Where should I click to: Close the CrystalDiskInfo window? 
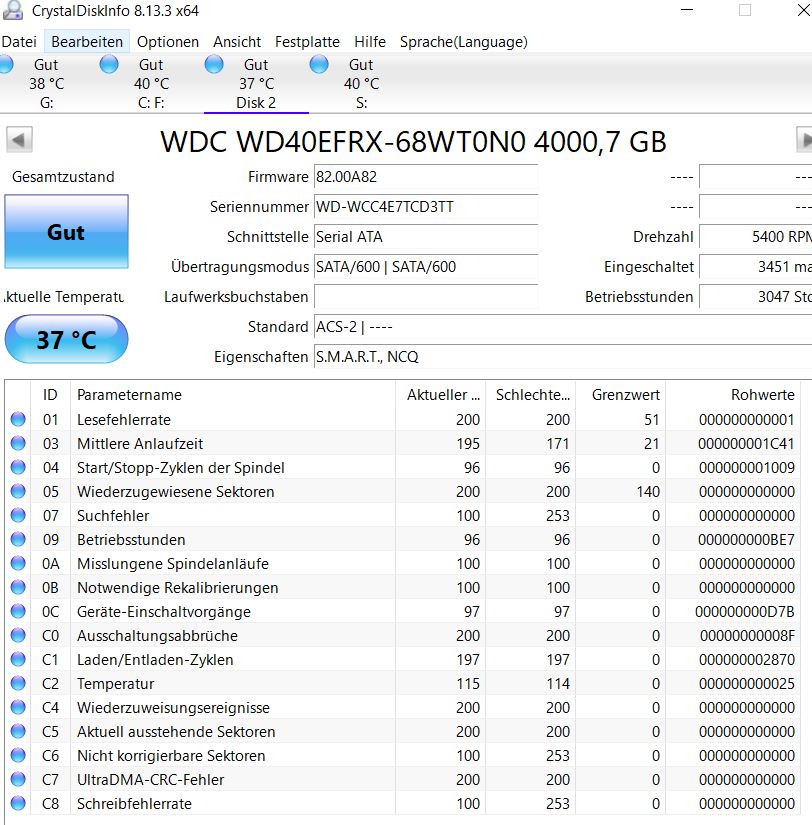[803, 10]
